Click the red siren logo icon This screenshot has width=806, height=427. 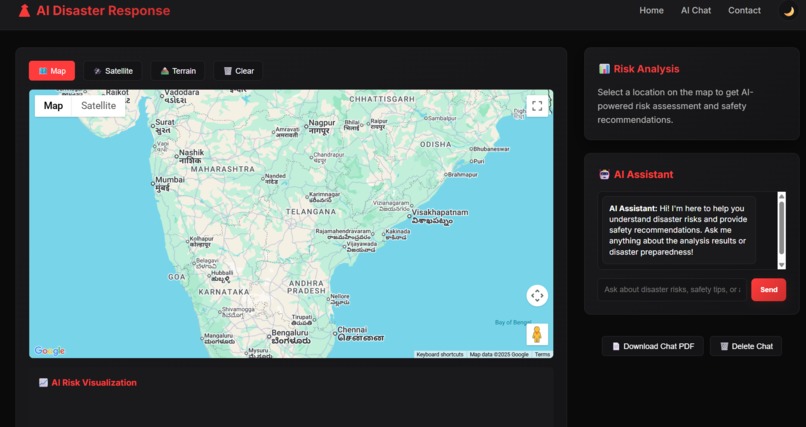24,10
